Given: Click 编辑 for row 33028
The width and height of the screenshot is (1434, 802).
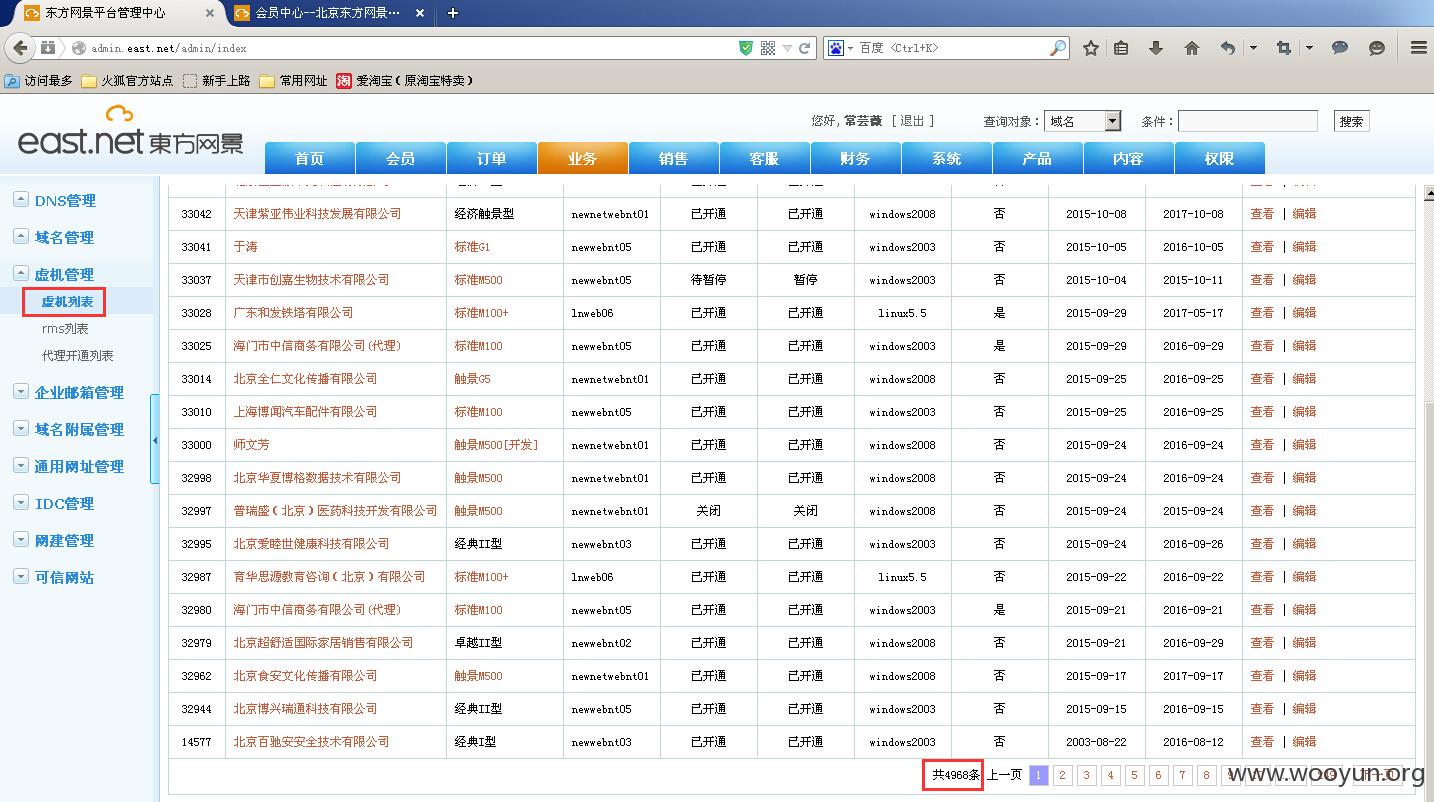Looking at the screenshot, I should (x=1304, y=313).
